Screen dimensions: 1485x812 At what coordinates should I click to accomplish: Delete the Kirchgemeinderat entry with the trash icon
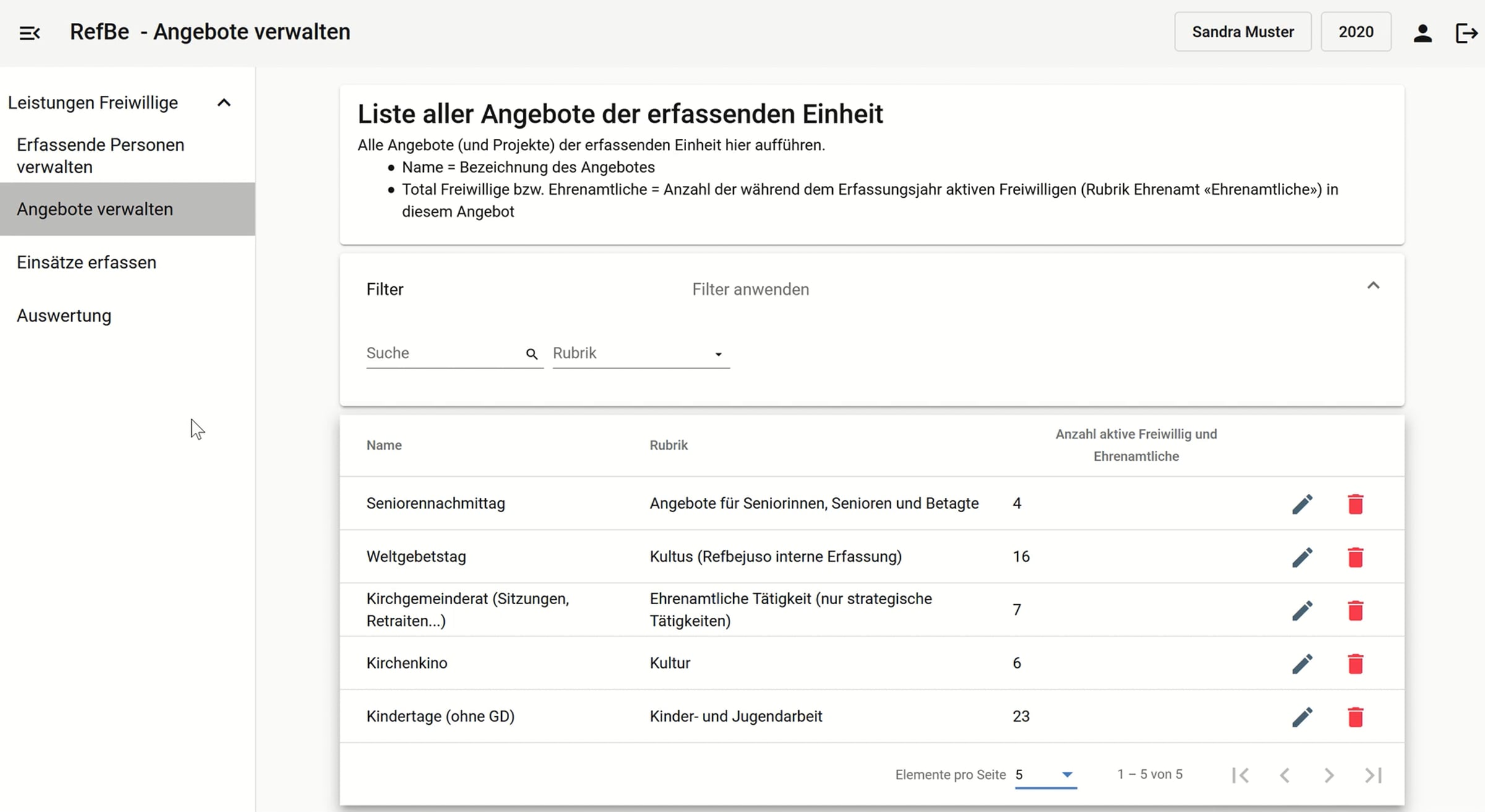pyautogui.click(x=1355, y=610)
